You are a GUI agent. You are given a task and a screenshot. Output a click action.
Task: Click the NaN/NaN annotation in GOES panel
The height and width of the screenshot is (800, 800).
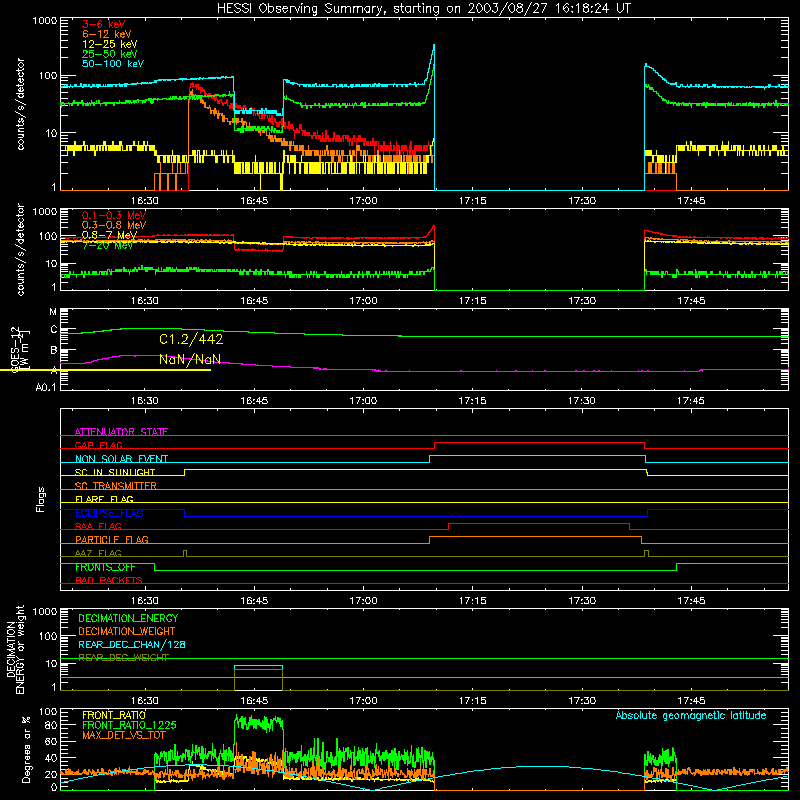190,359
